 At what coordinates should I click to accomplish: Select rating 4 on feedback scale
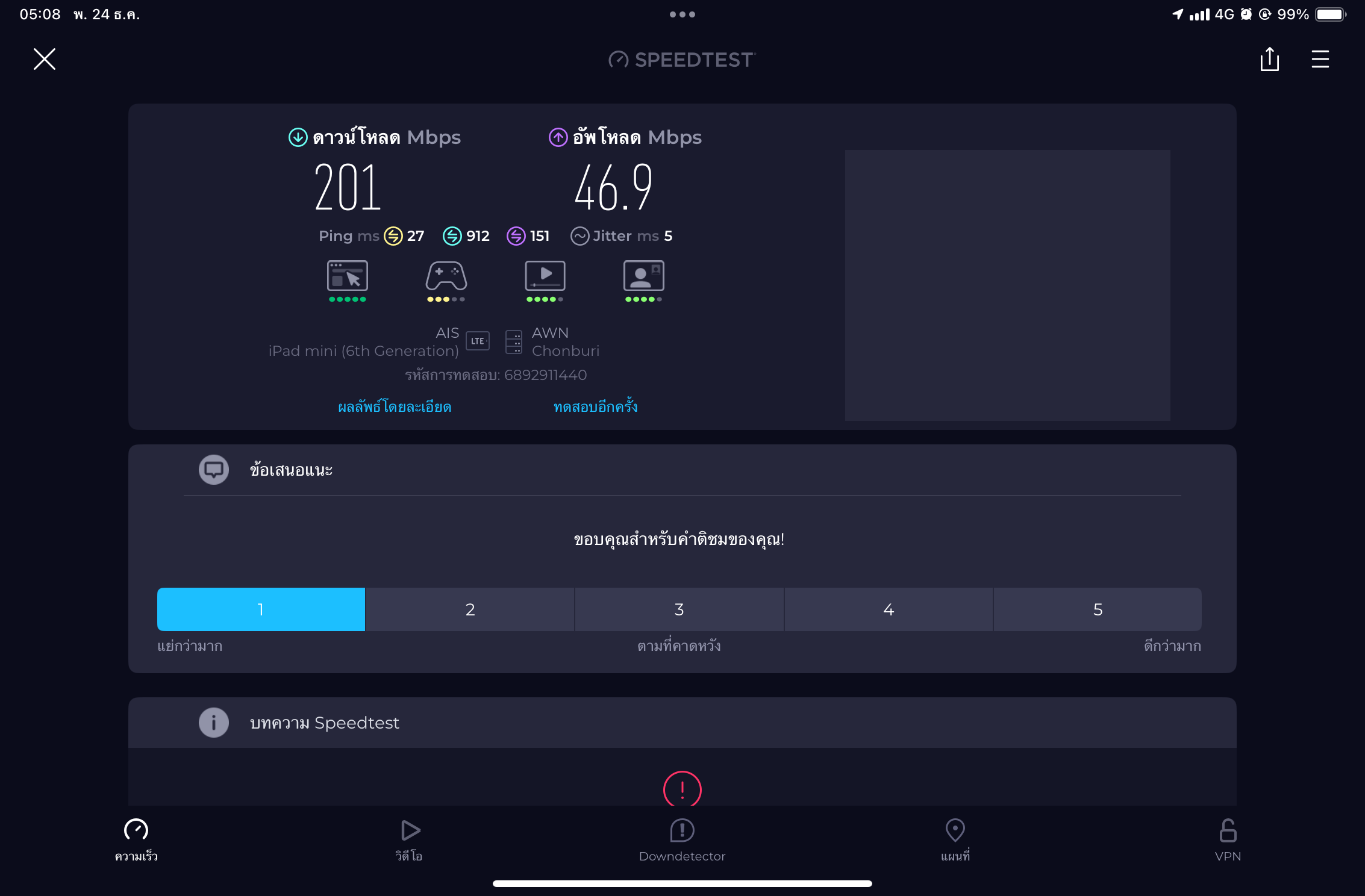pos(889,609)
